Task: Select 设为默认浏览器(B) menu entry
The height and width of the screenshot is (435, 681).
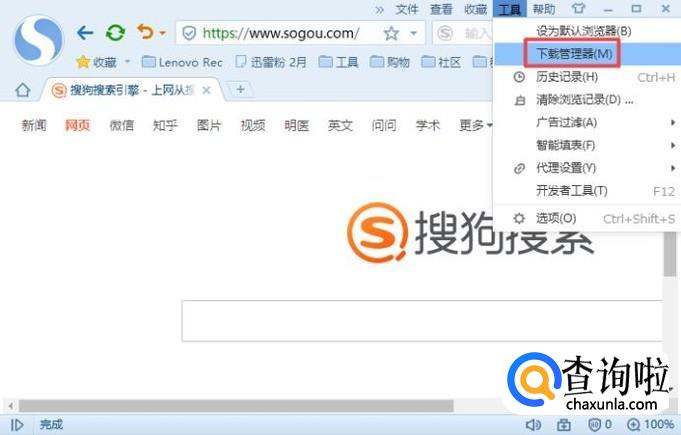Action: (586, 31)
